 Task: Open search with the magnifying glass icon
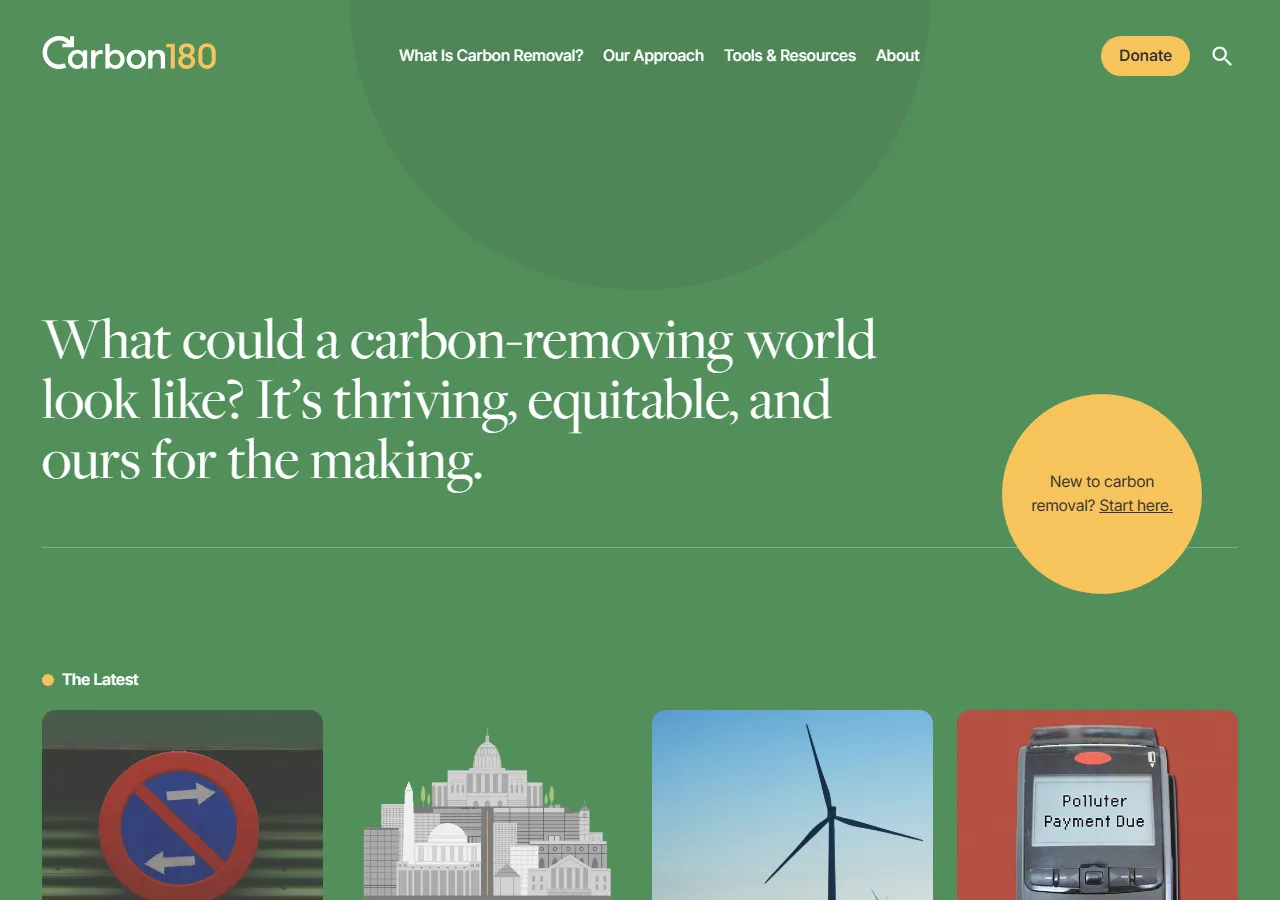point(1221,56)
